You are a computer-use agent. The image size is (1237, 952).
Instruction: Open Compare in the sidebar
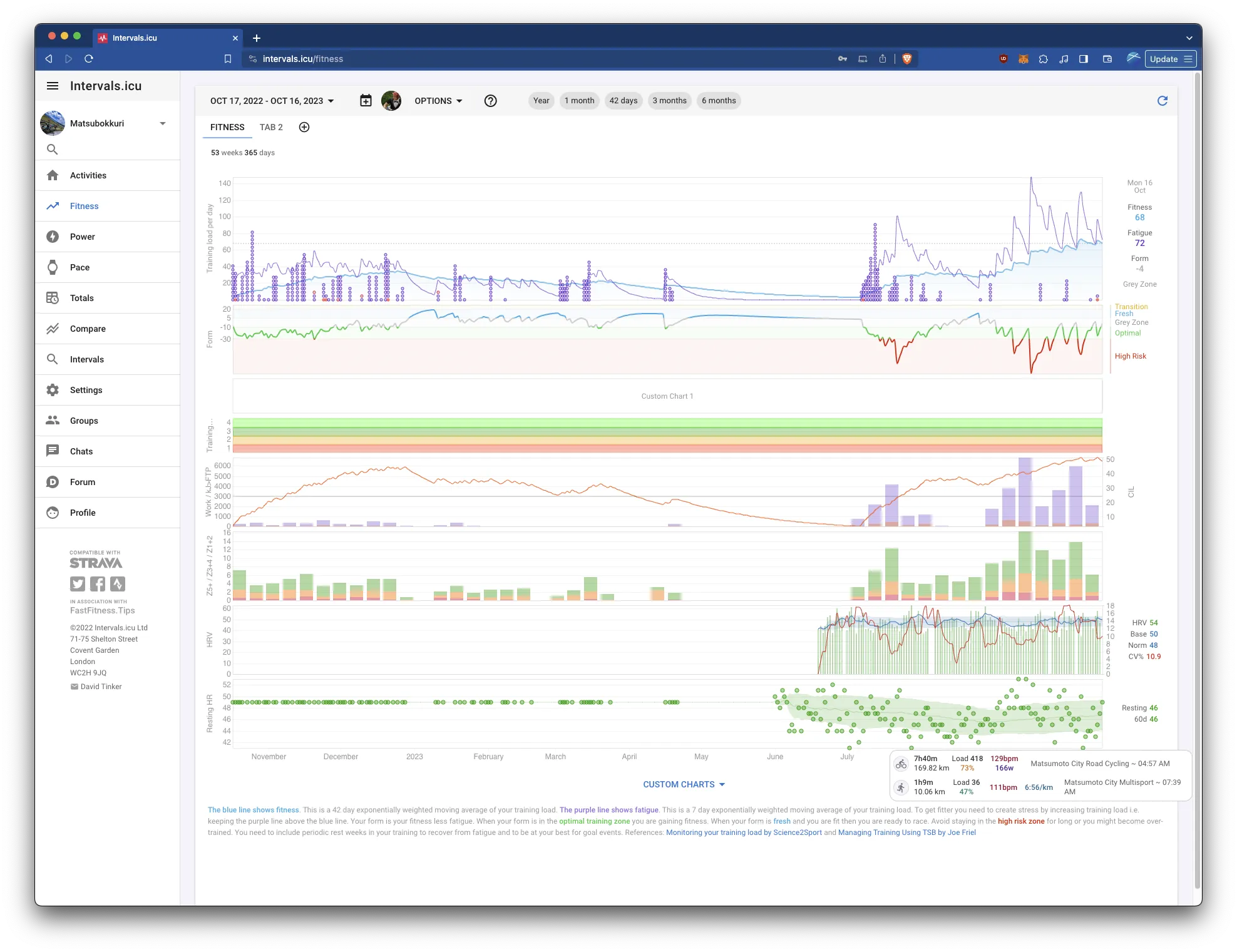point(88,329)
